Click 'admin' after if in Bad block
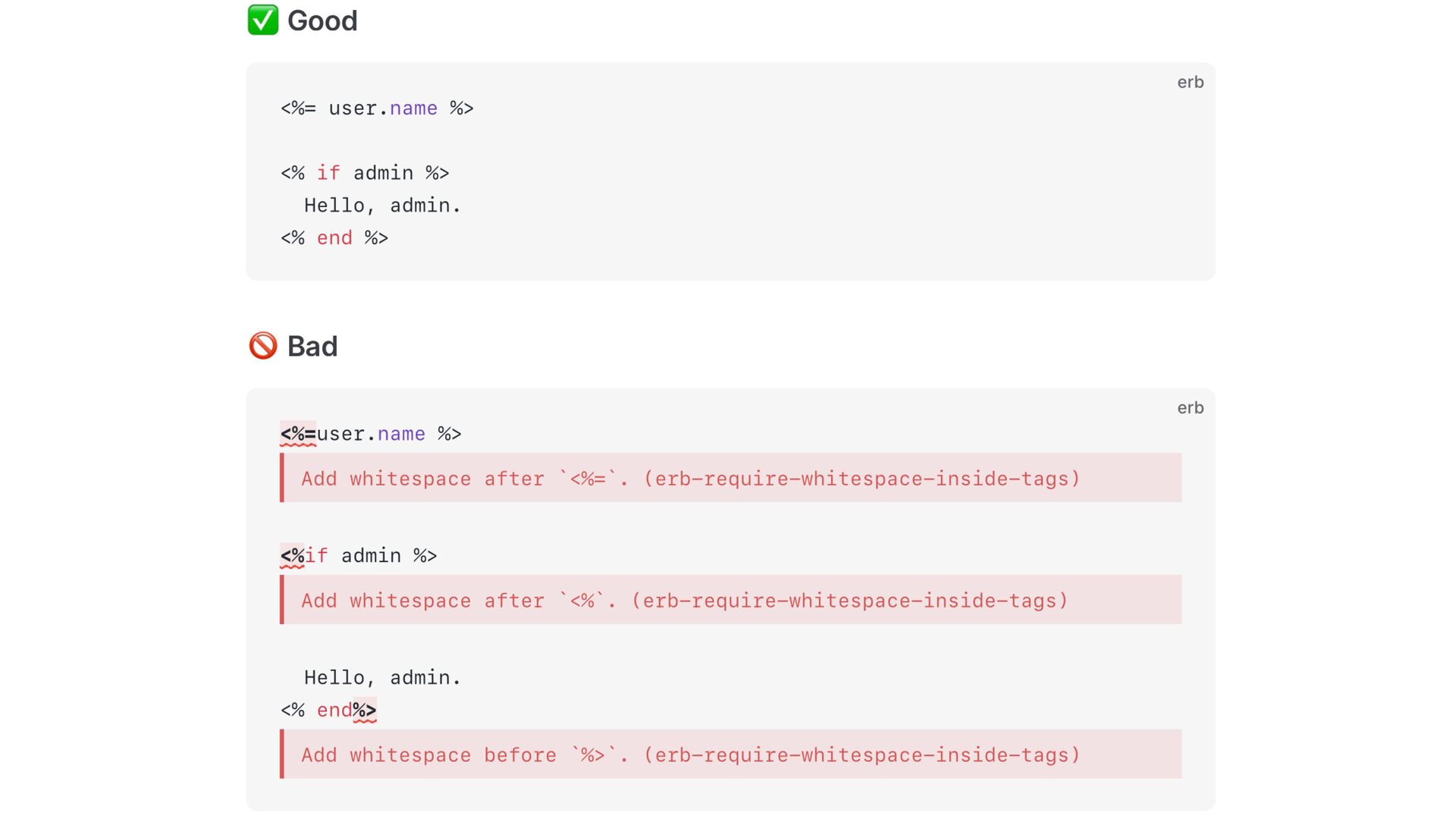The width and height of the screenshot is (1456, 819). [x=371, y=556]
